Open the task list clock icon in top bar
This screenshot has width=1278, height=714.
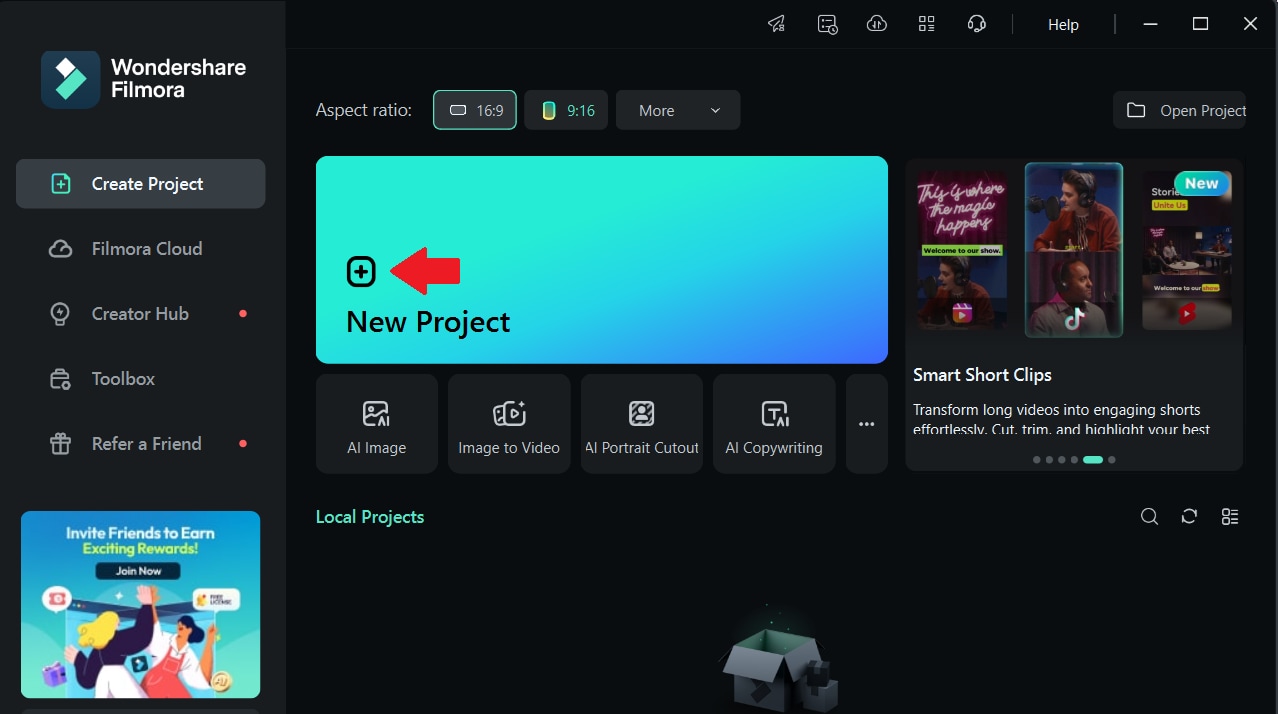[827, 24]
